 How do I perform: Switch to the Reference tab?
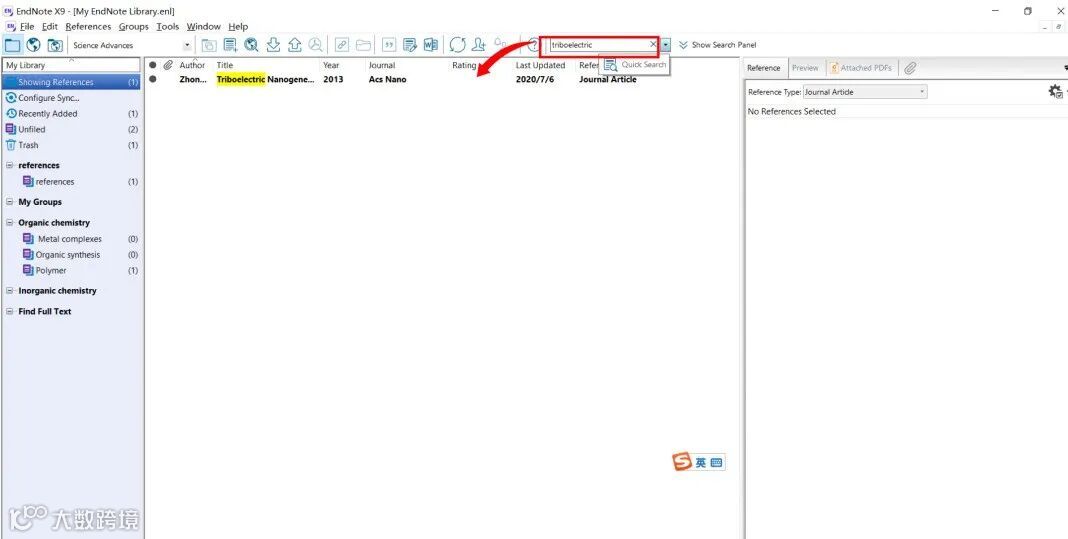764,68
